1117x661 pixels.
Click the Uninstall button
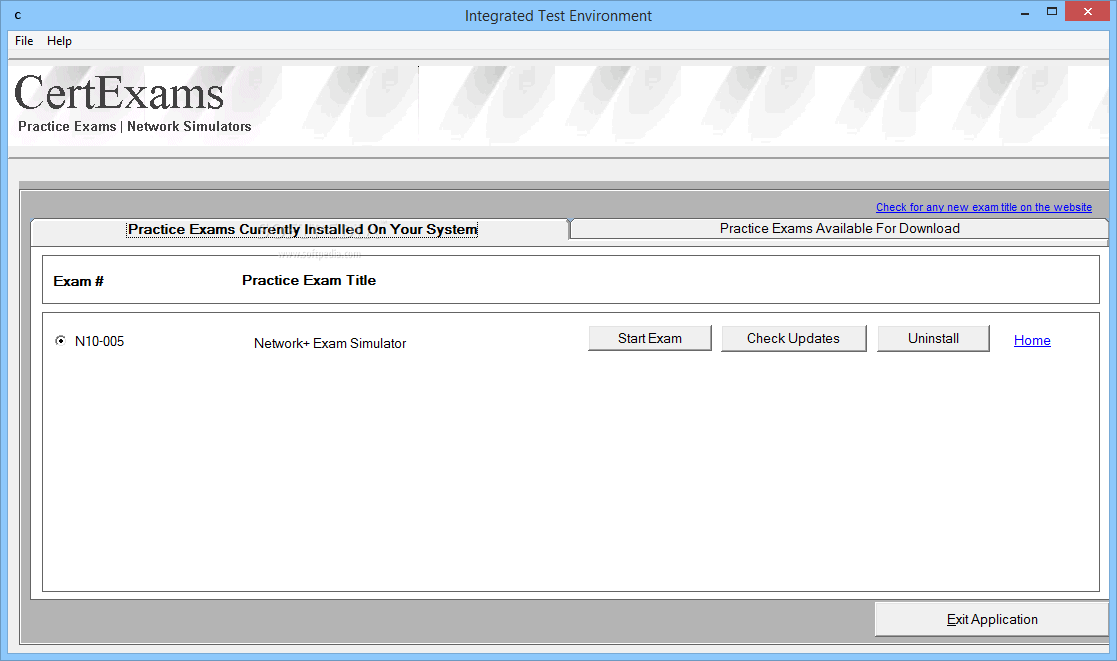(x=933, y=338)
